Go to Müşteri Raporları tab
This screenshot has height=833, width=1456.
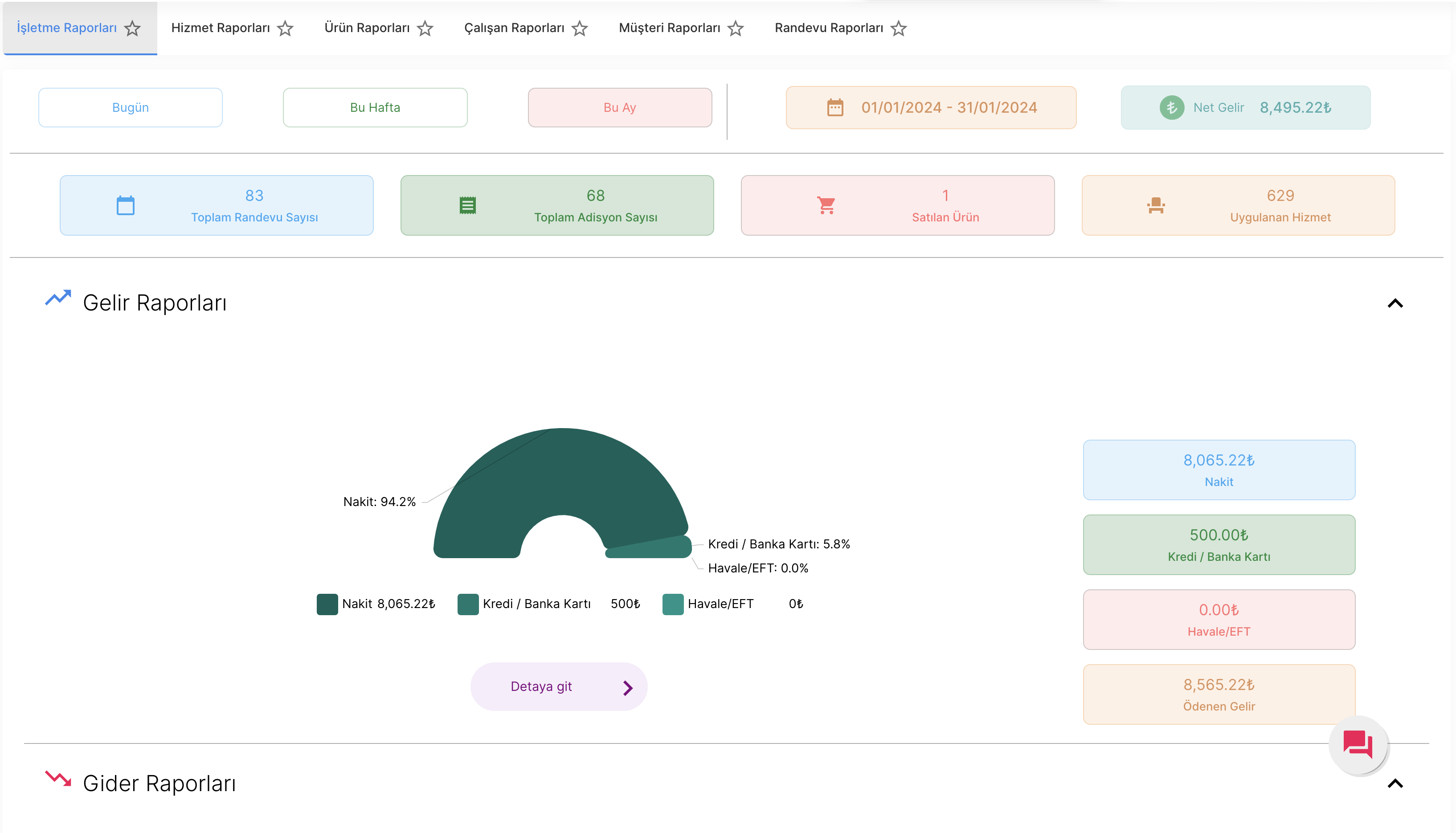pyautogui.click(x=669, y=28)
